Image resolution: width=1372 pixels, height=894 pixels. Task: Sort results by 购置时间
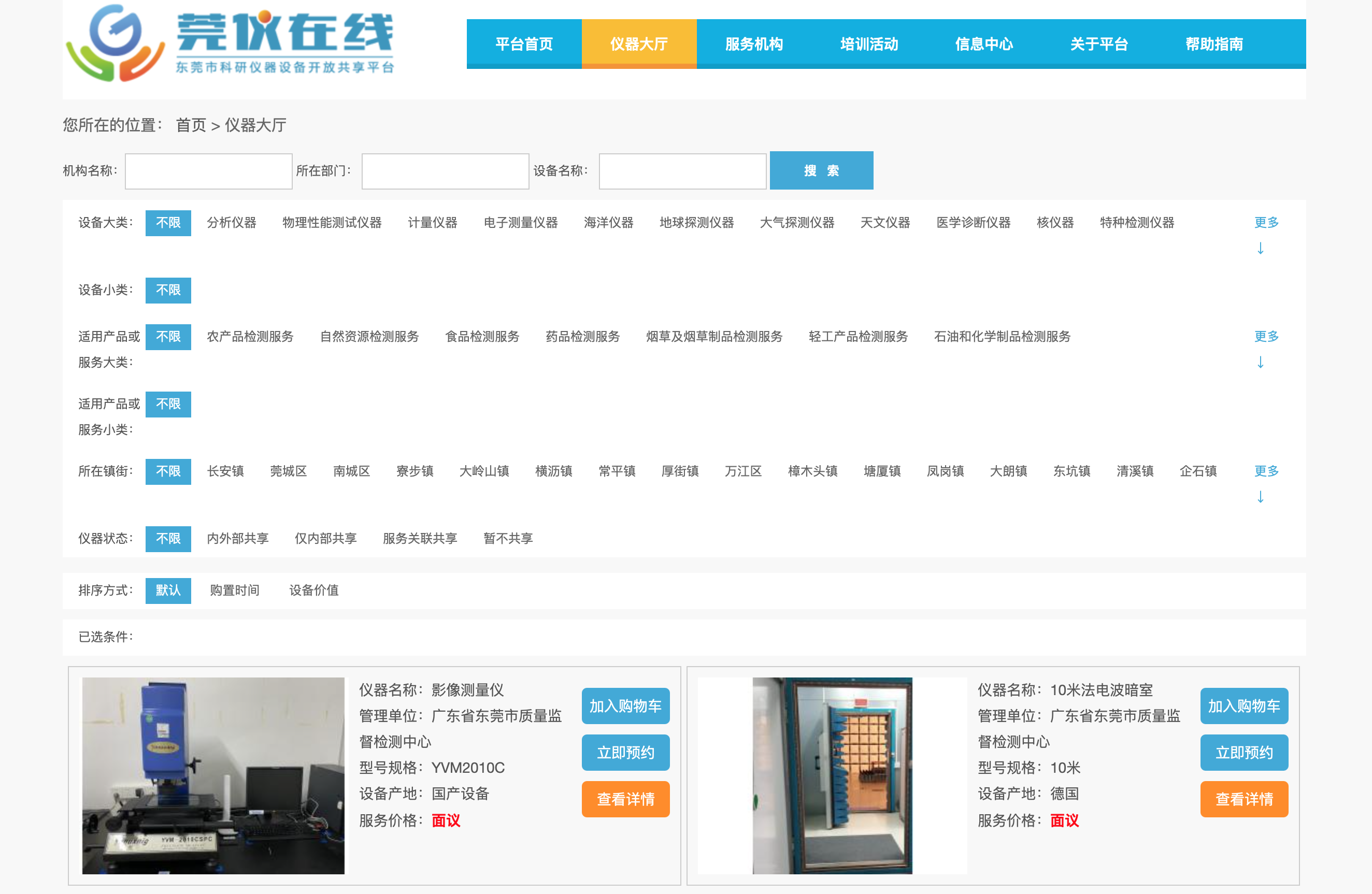click(x=235, y=590)
